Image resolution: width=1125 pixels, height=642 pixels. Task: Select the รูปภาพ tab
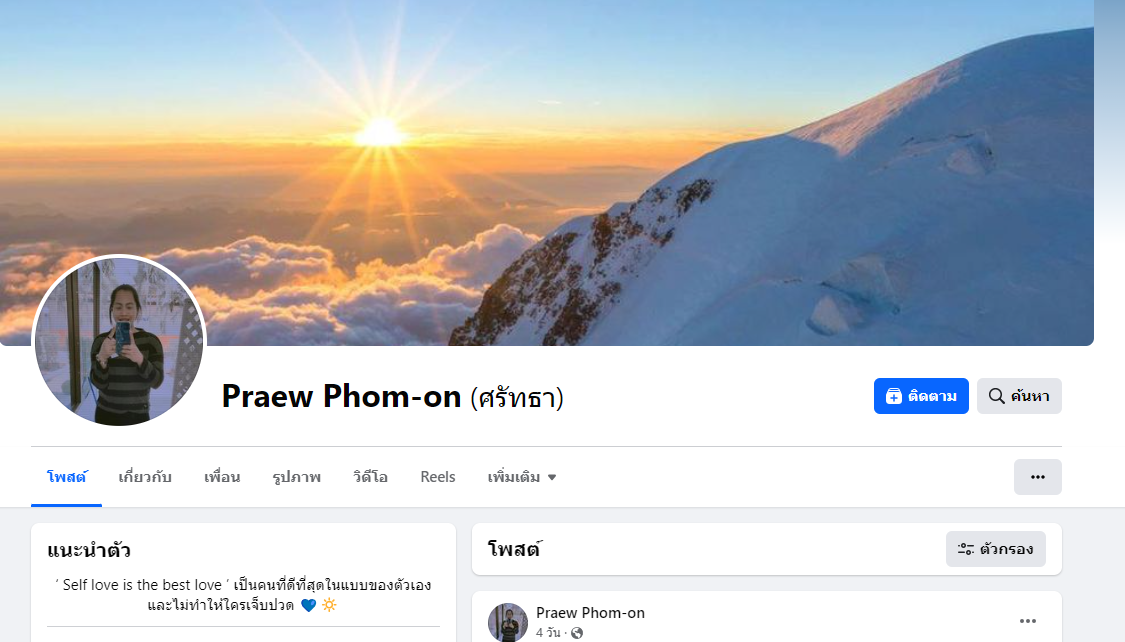[296, 477]
